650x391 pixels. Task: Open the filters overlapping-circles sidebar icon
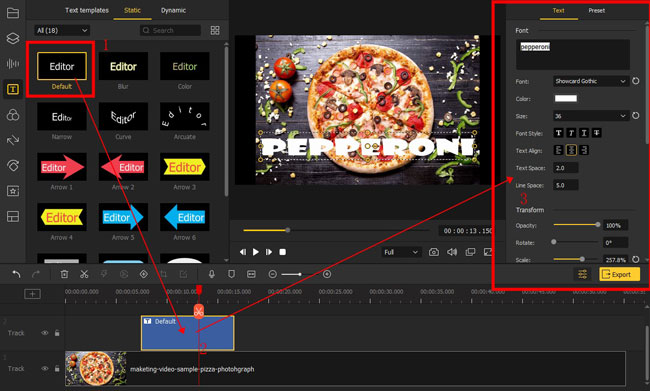(x=13, y=115)
